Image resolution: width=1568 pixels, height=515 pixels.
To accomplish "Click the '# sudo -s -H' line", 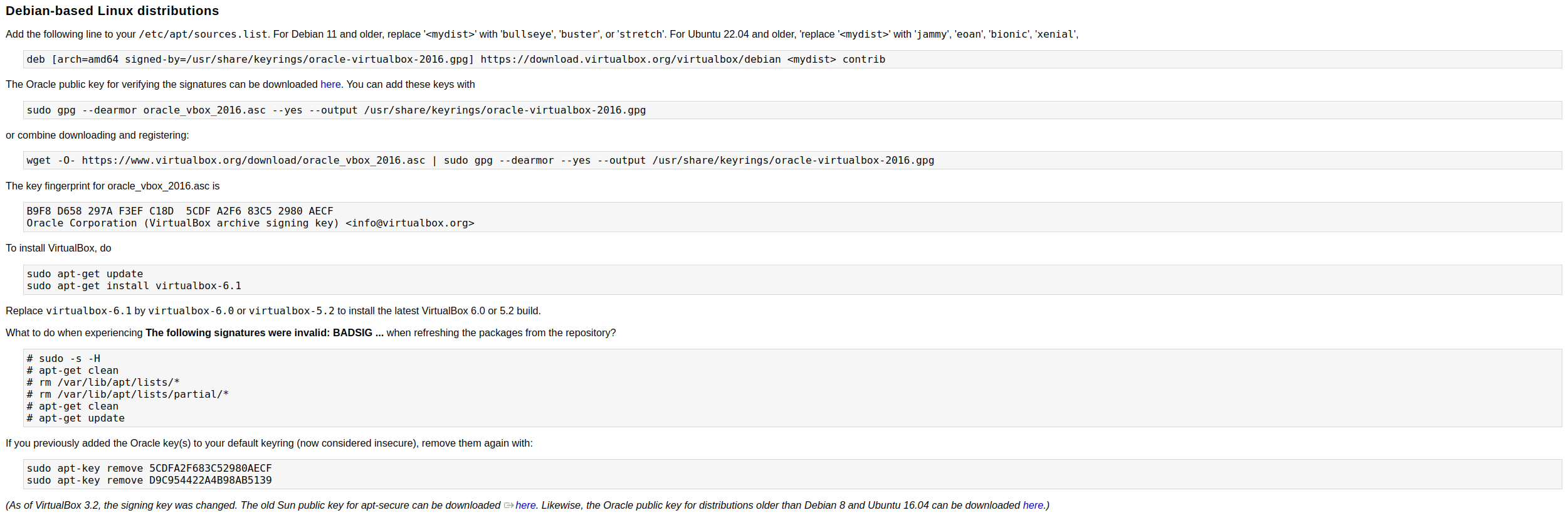I will [x=63, y=359].
